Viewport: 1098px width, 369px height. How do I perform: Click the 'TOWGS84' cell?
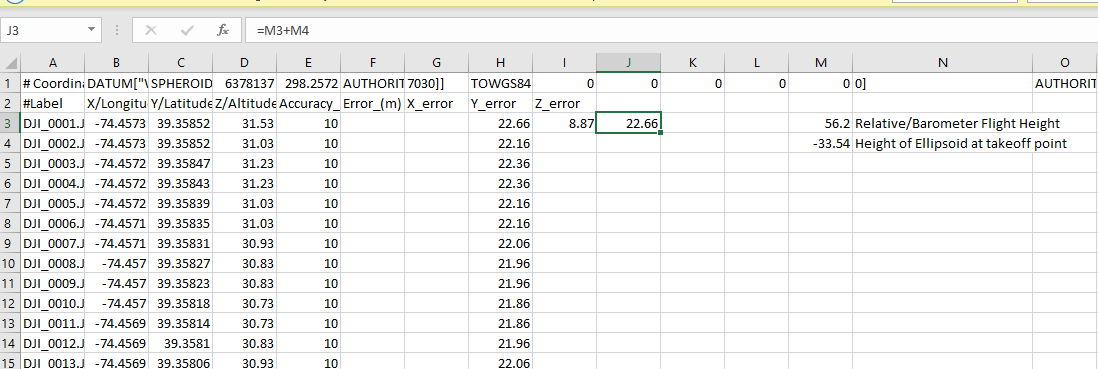click(500, 83)
